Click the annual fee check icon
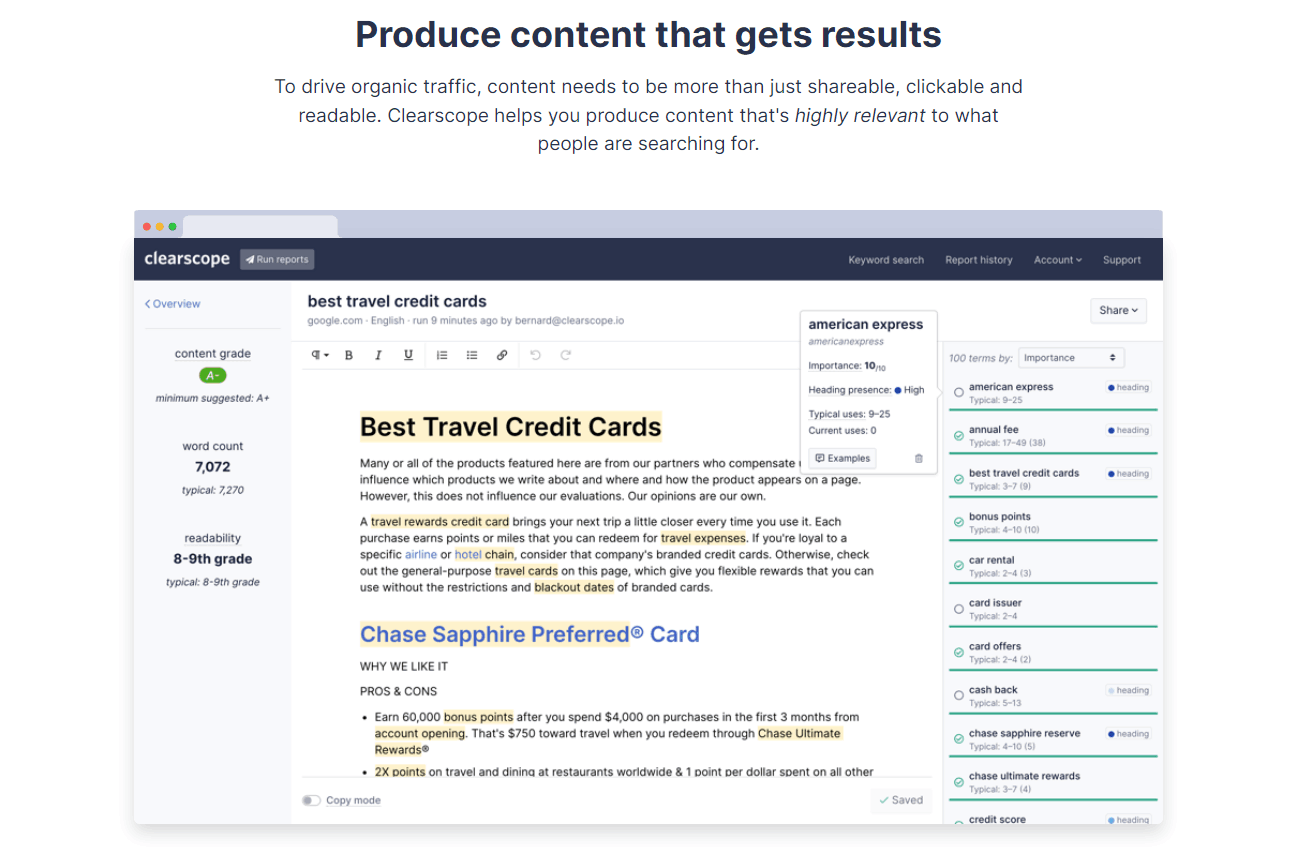The image size is (1296, 868). tap(959, 436)
